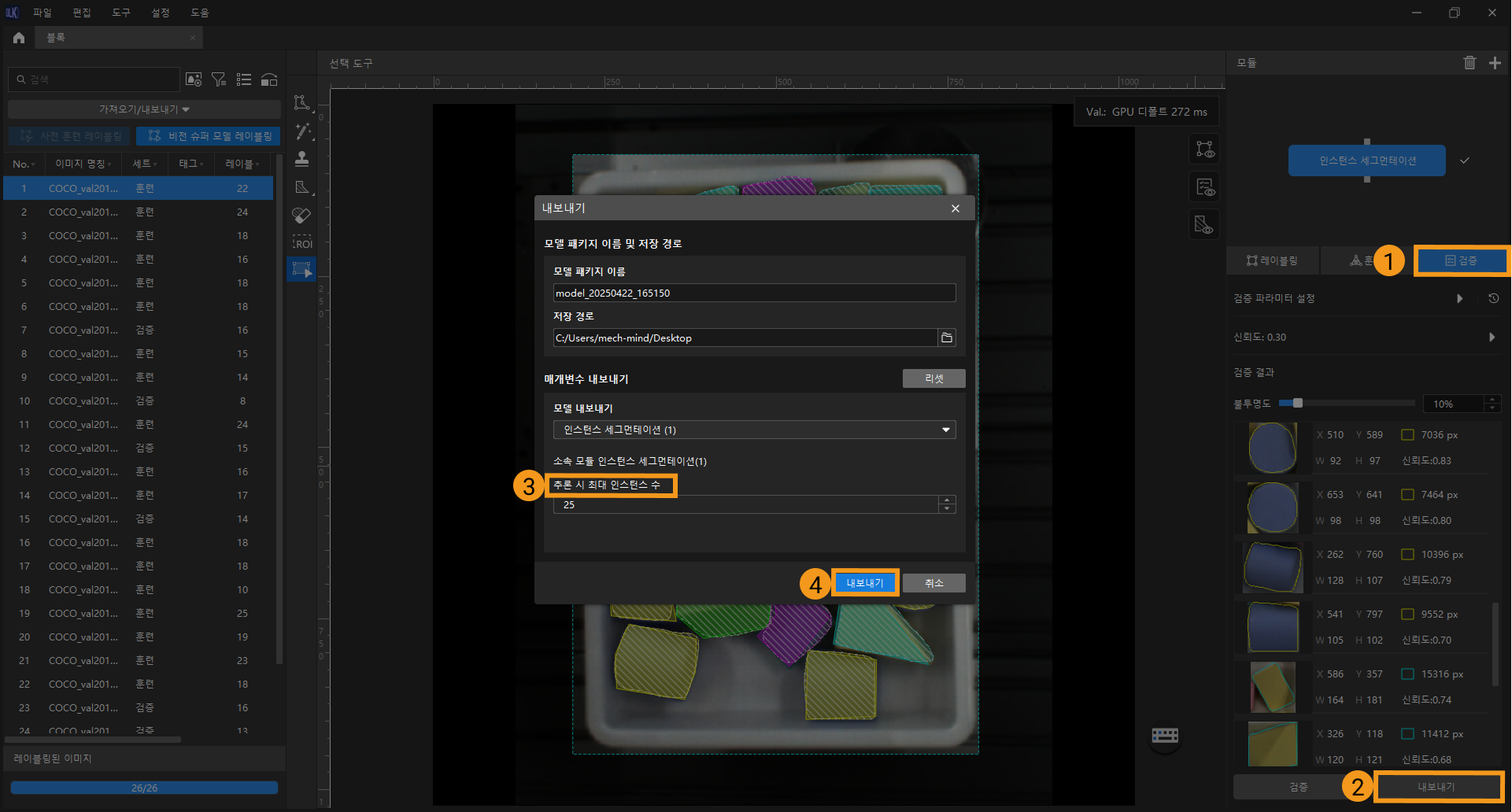Browse save path with folder icon
Screen dimensions: 1512x812
point(947,338)
